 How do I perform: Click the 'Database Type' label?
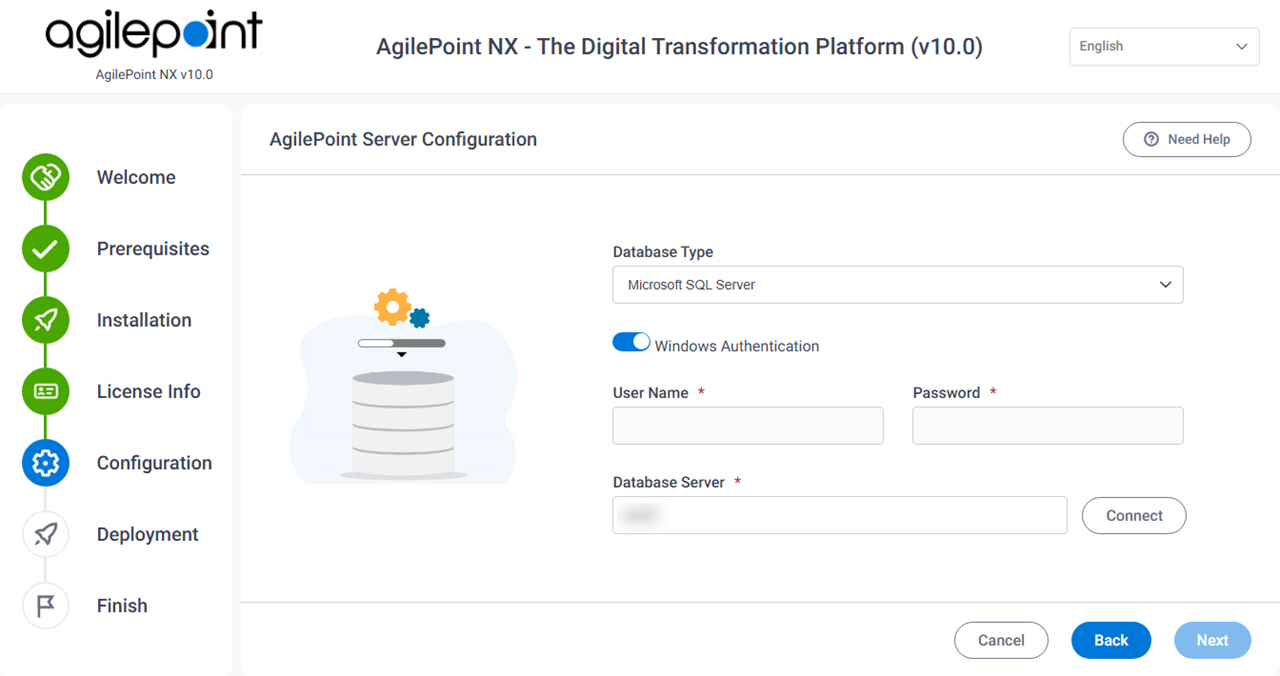(663, 253)
